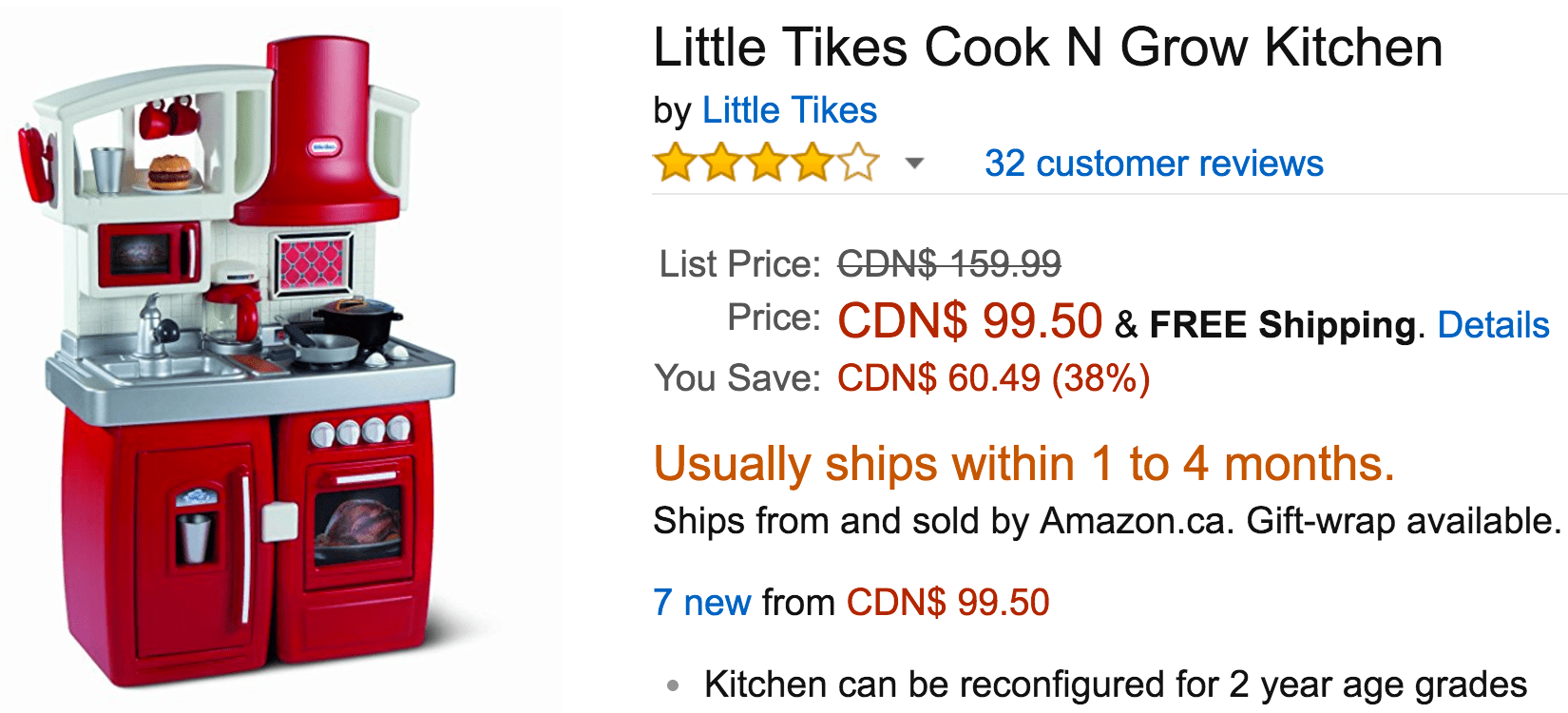This screenshot has width=1568, height=713.
Task: Click the second gold rating star
Action: tap(721, 163)
